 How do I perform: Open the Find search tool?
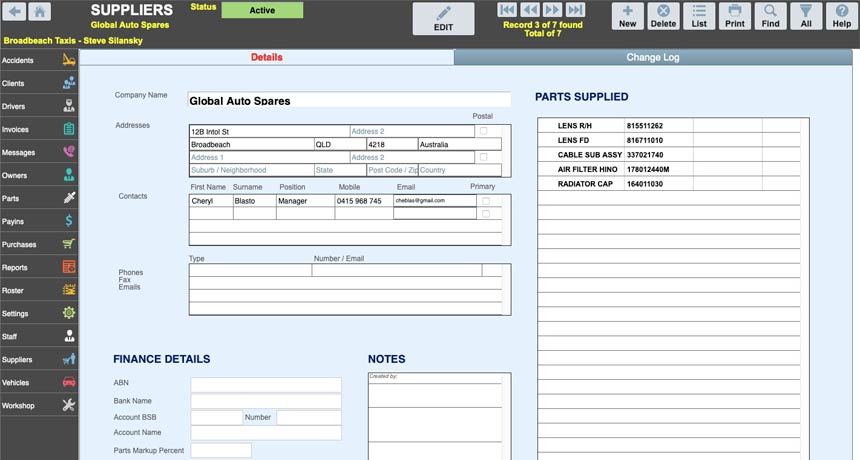tap(770, 16)
